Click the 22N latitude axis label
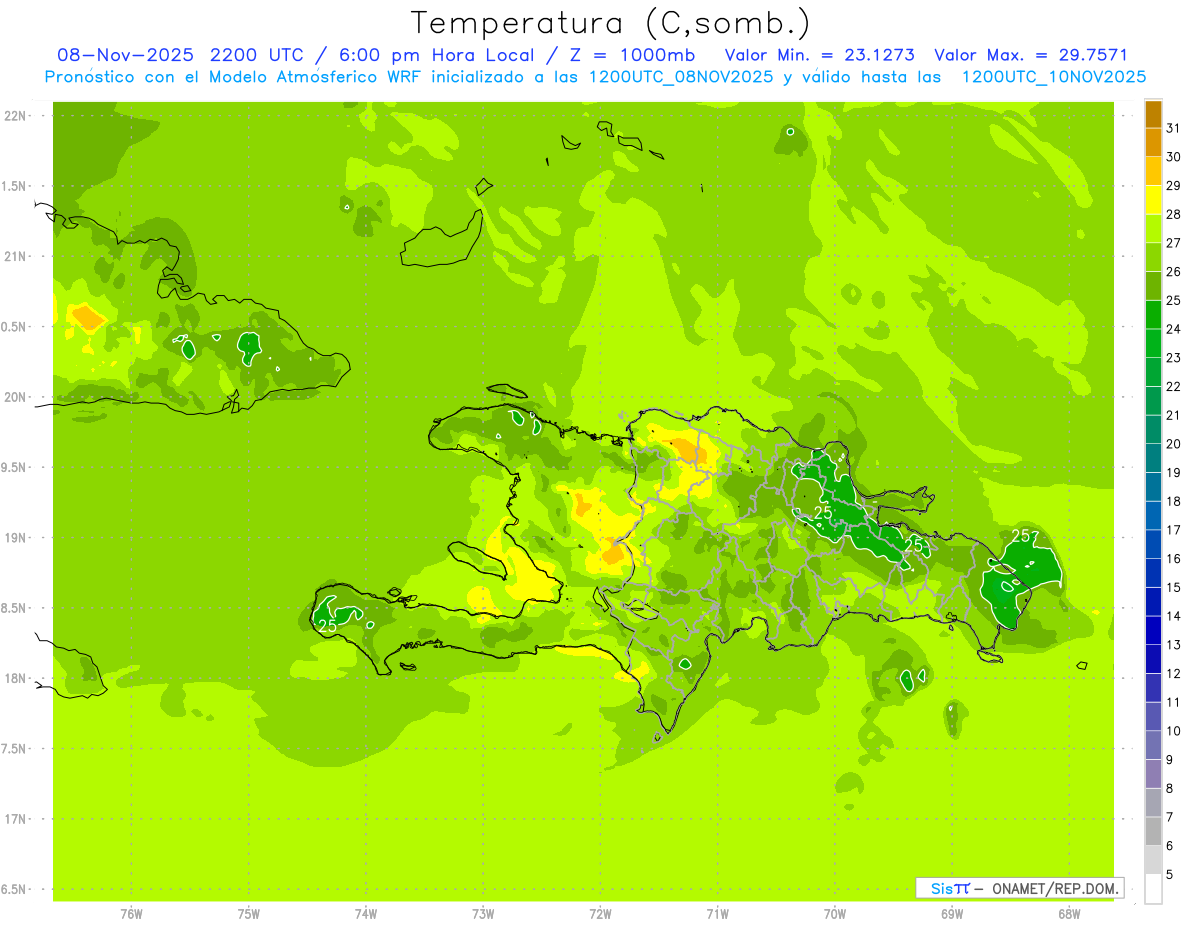The width and height of the screenshot is (1200, 927). point(17,116)
